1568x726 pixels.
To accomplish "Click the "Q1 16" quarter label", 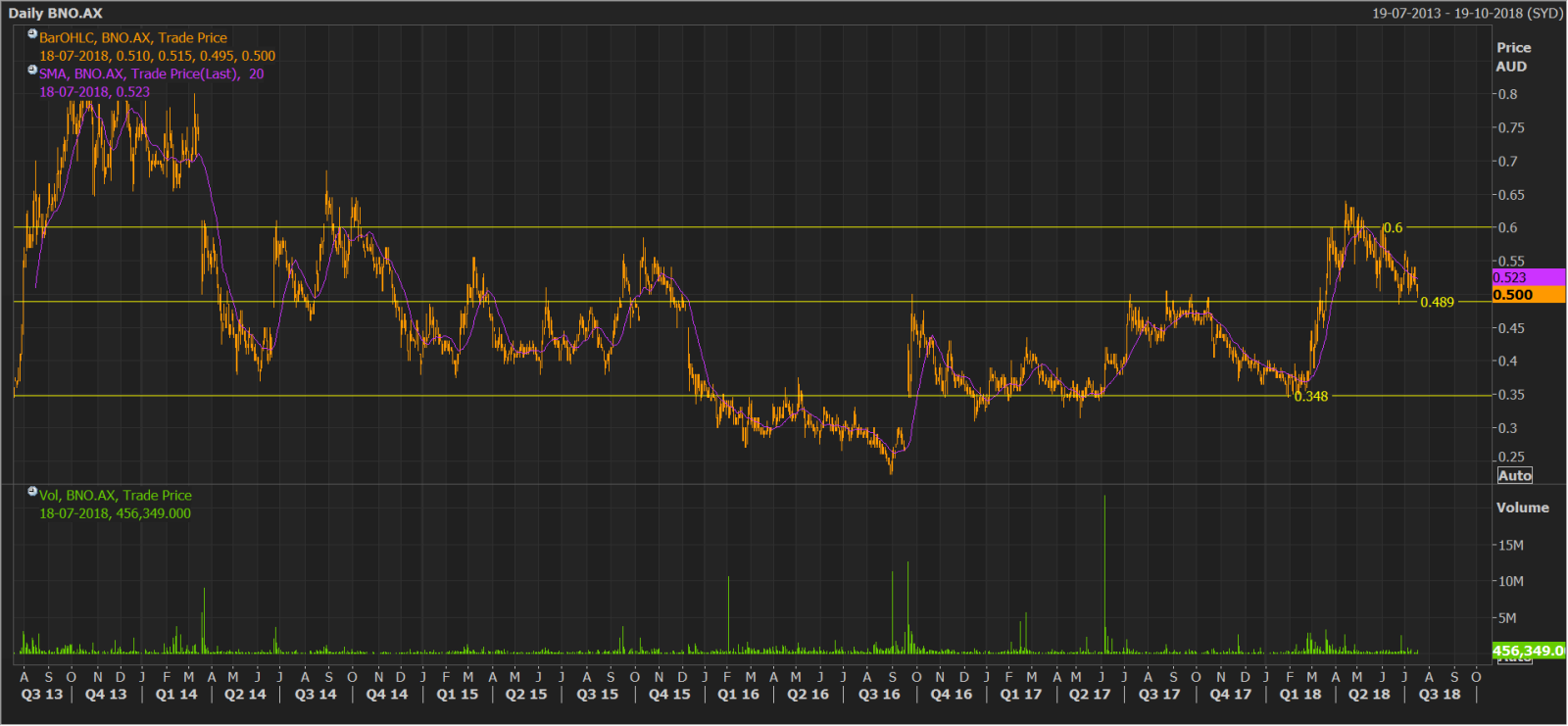I will 738,695.
